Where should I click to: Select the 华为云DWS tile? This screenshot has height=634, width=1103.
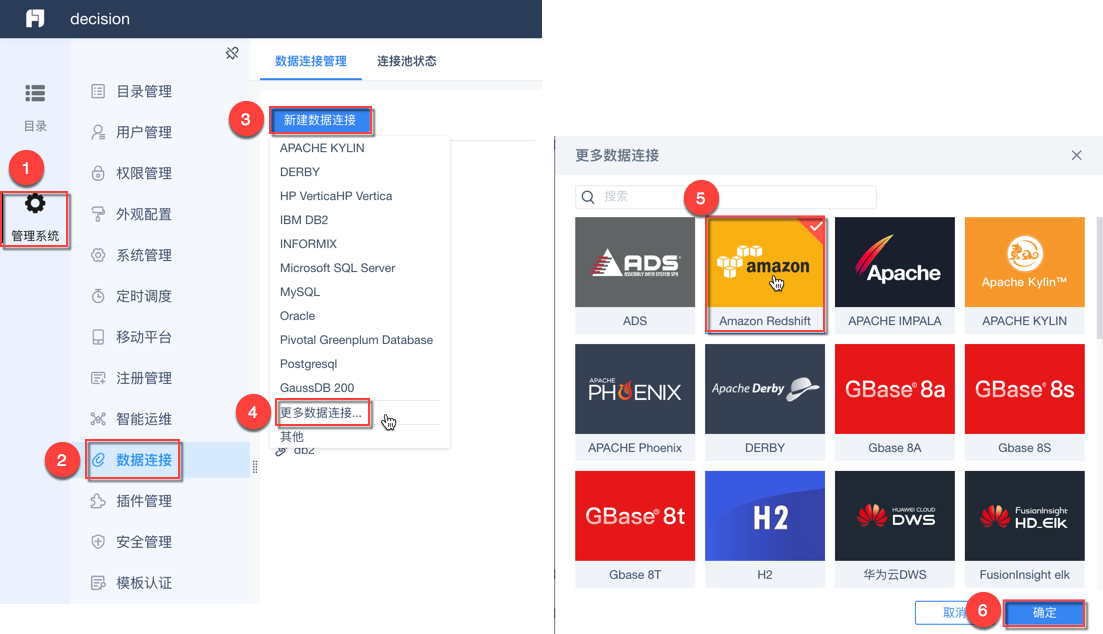(x=895, y=528)
